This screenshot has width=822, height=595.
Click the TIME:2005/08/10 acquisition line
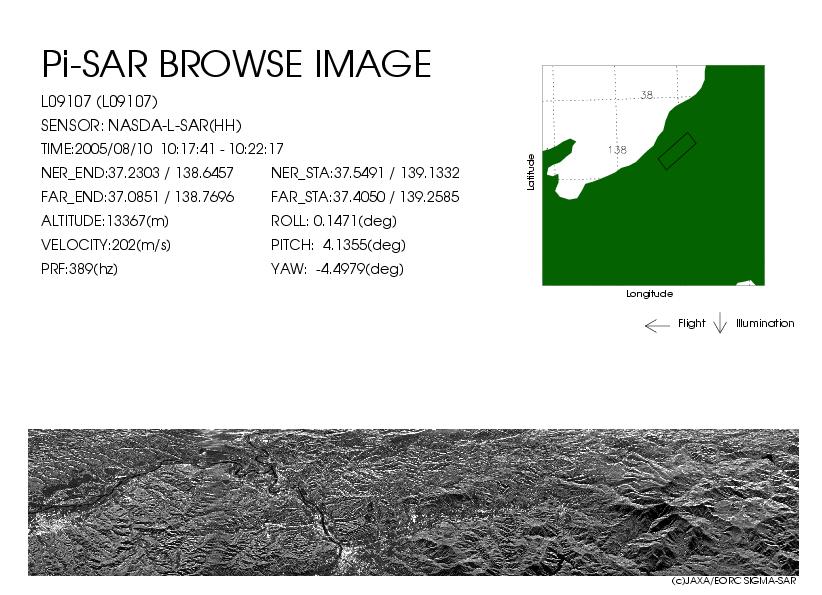pos(162,149)
